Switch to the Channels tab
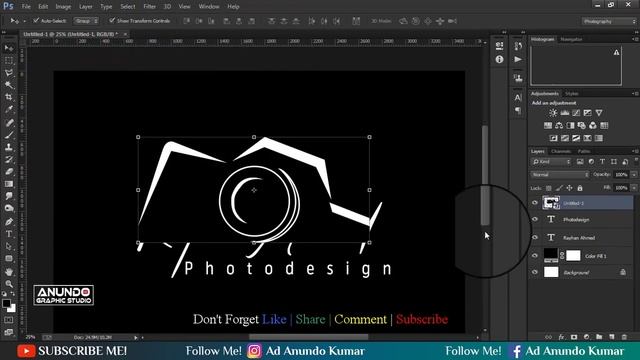The height and width of the screenshot is (360, 640). coord(561,151)
